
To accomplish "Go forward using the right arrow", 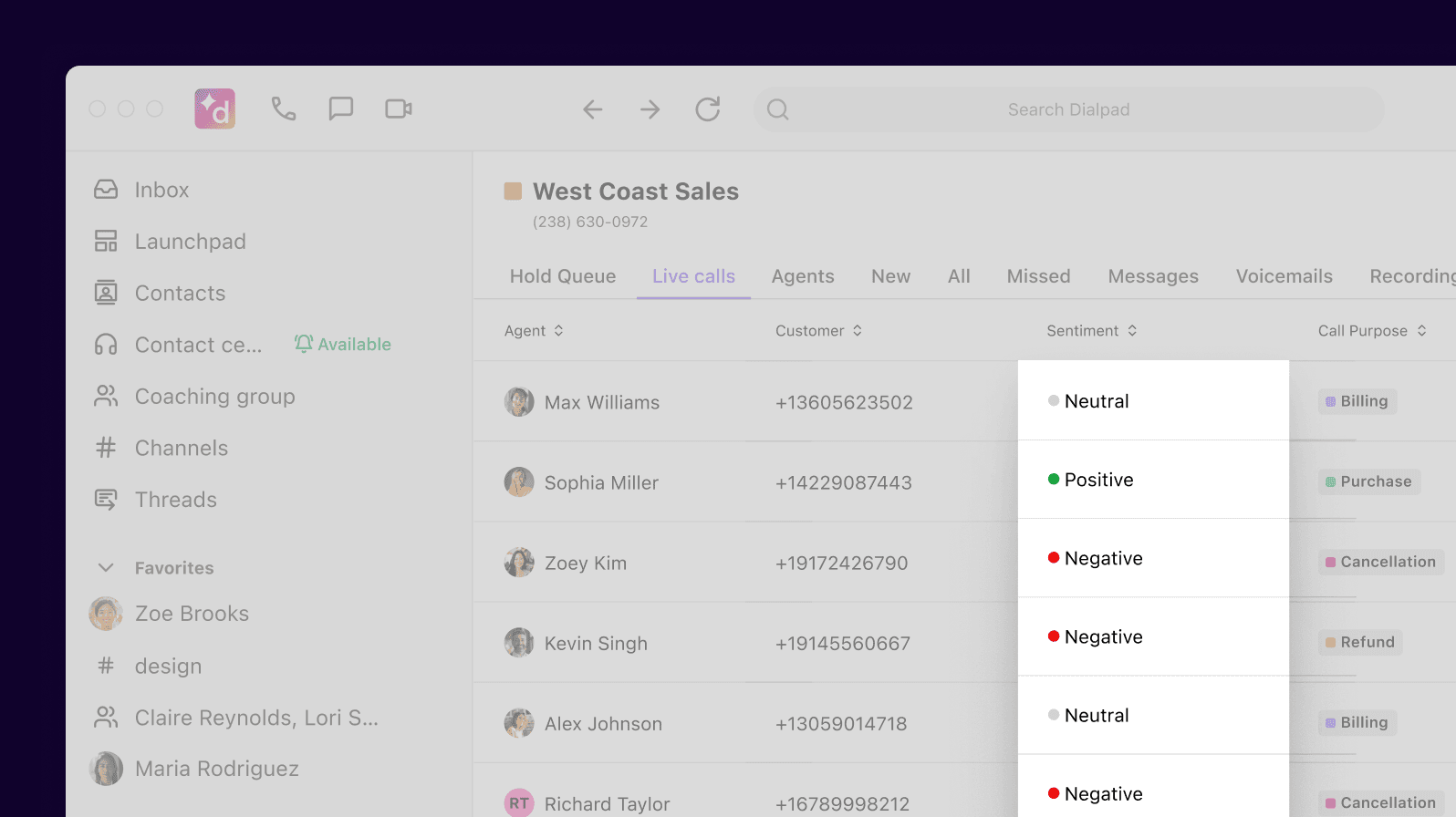I will 650,110.
